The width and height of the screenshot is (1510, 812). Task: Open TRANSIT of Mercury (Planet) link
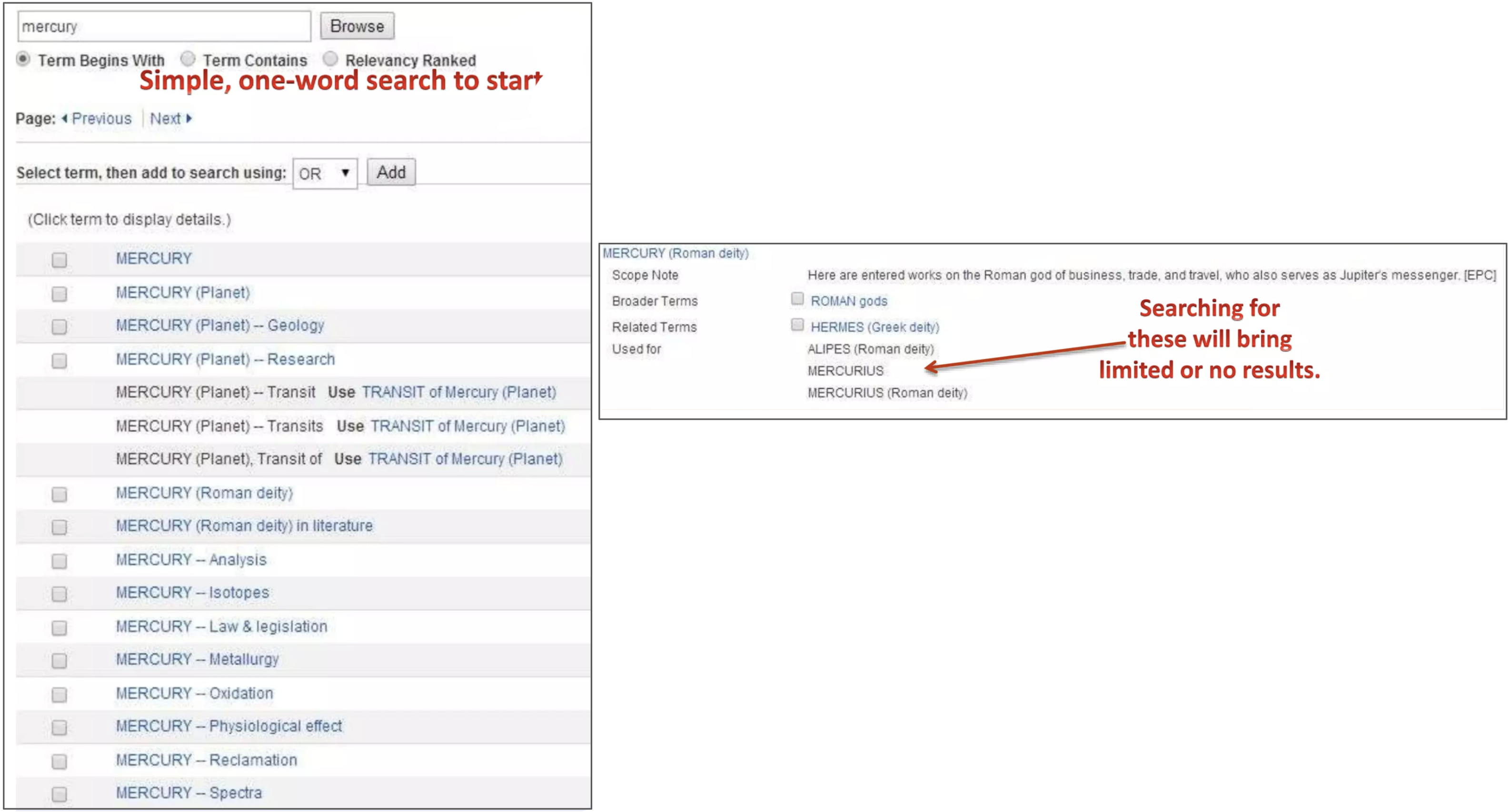(x=458, y=392)
